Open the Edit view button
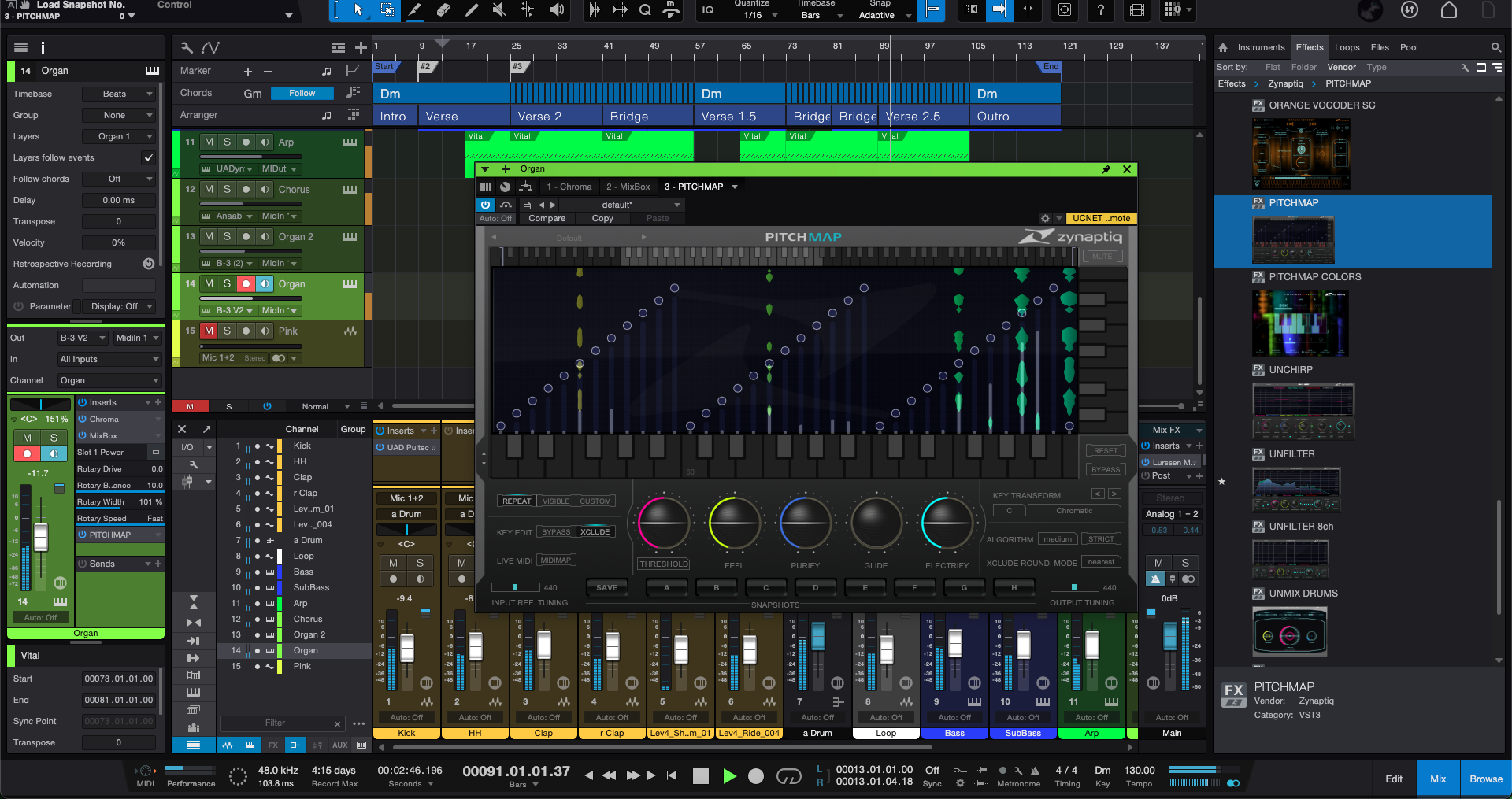Screen dimensions: 1512x799 tap(1394, 779)
